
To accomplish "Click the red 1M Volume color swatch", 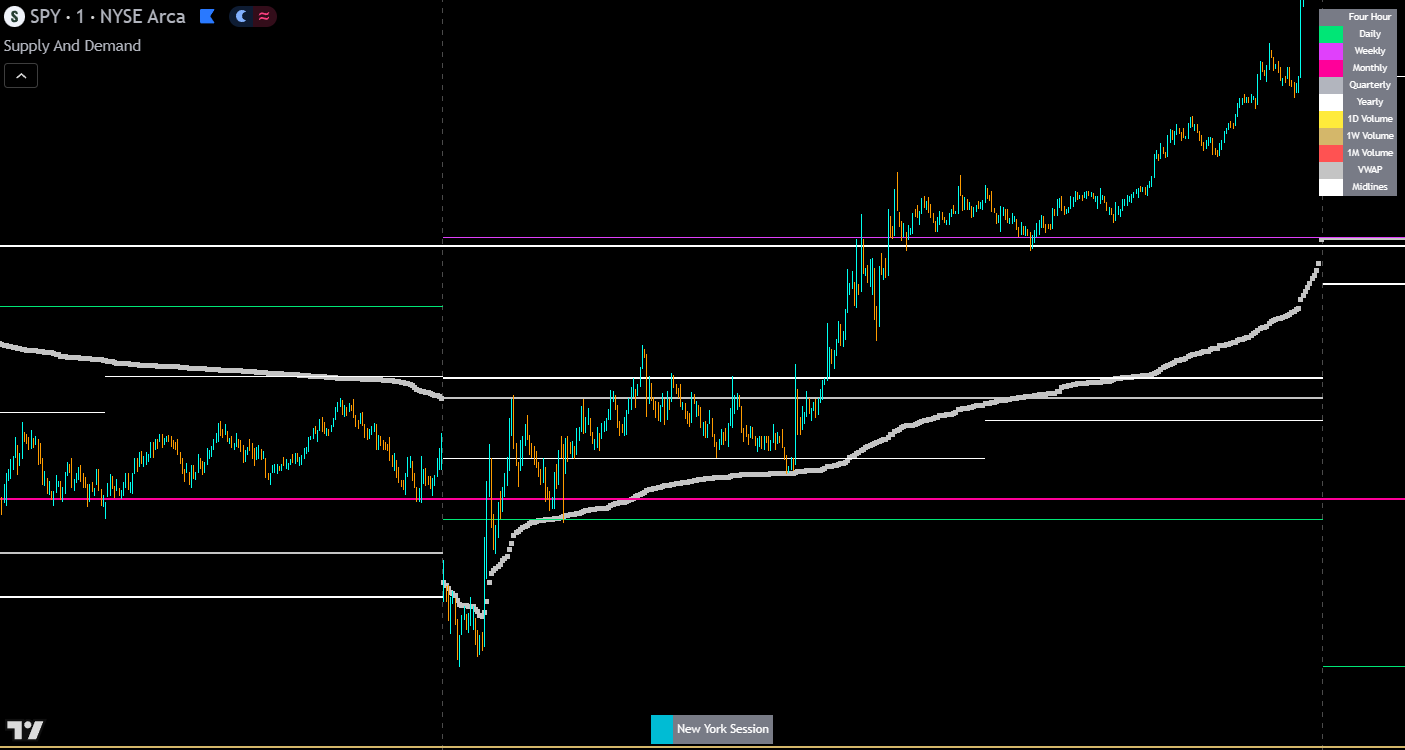I will coord(1331,153).
